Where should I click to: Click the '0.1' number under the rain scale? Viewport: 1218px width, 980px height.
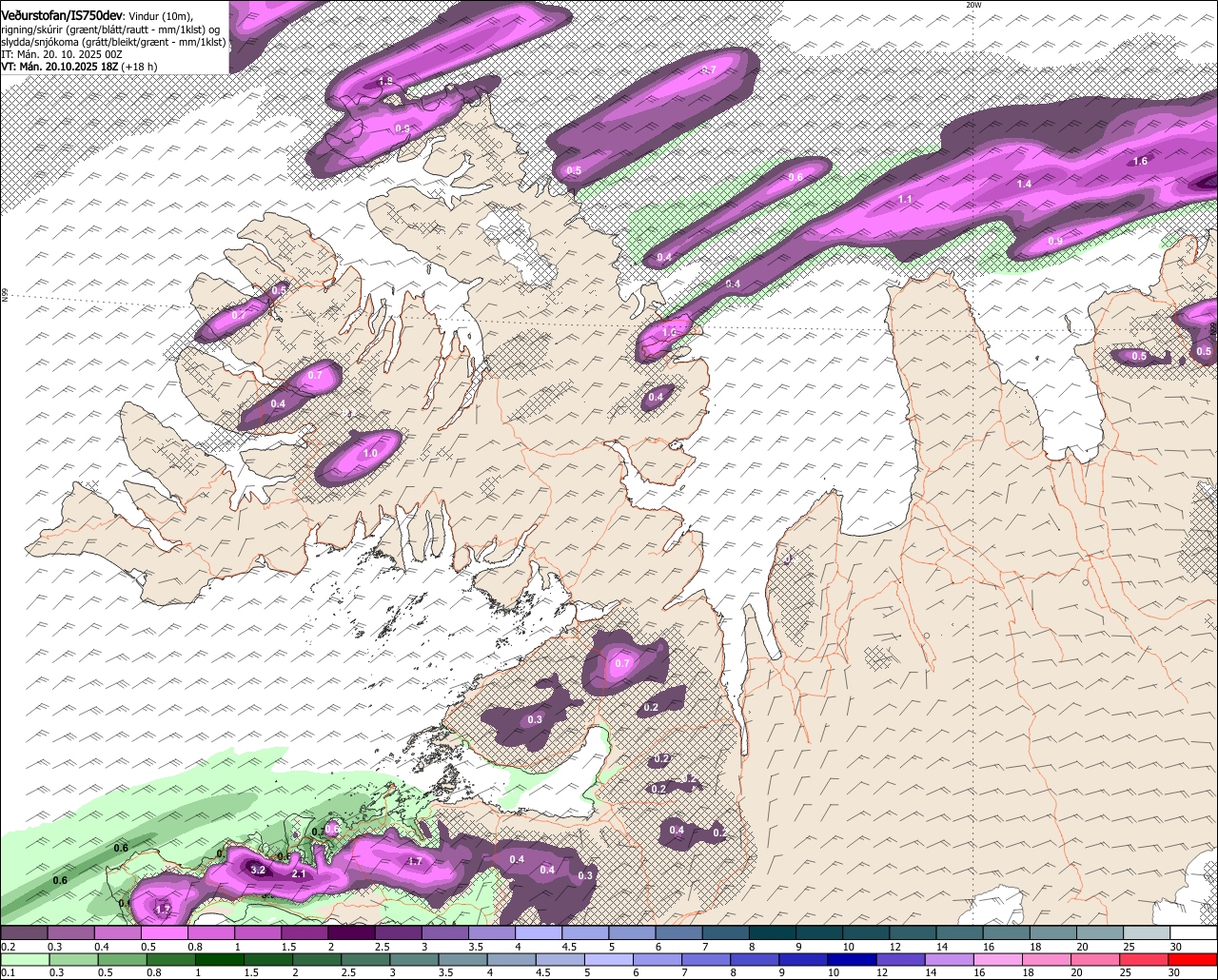pos(8,972)
